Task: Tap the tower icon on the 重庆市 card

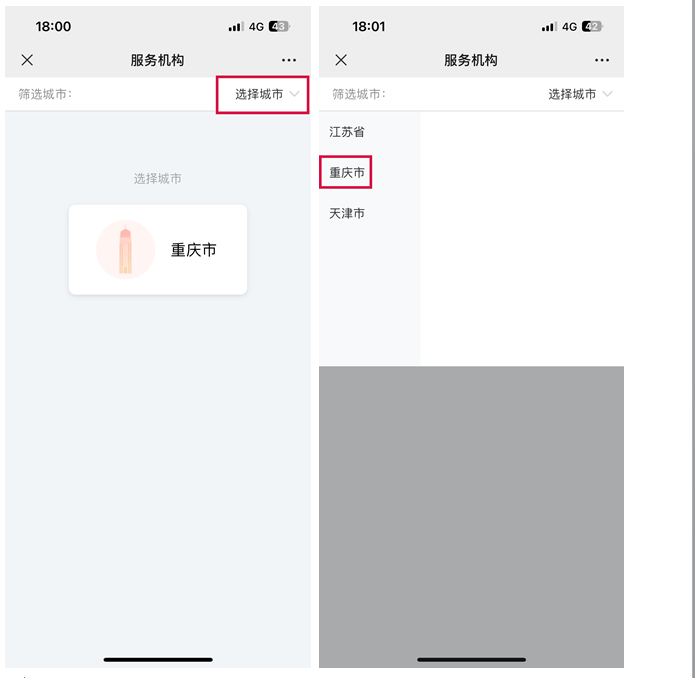Action: [x=125, y=249]
